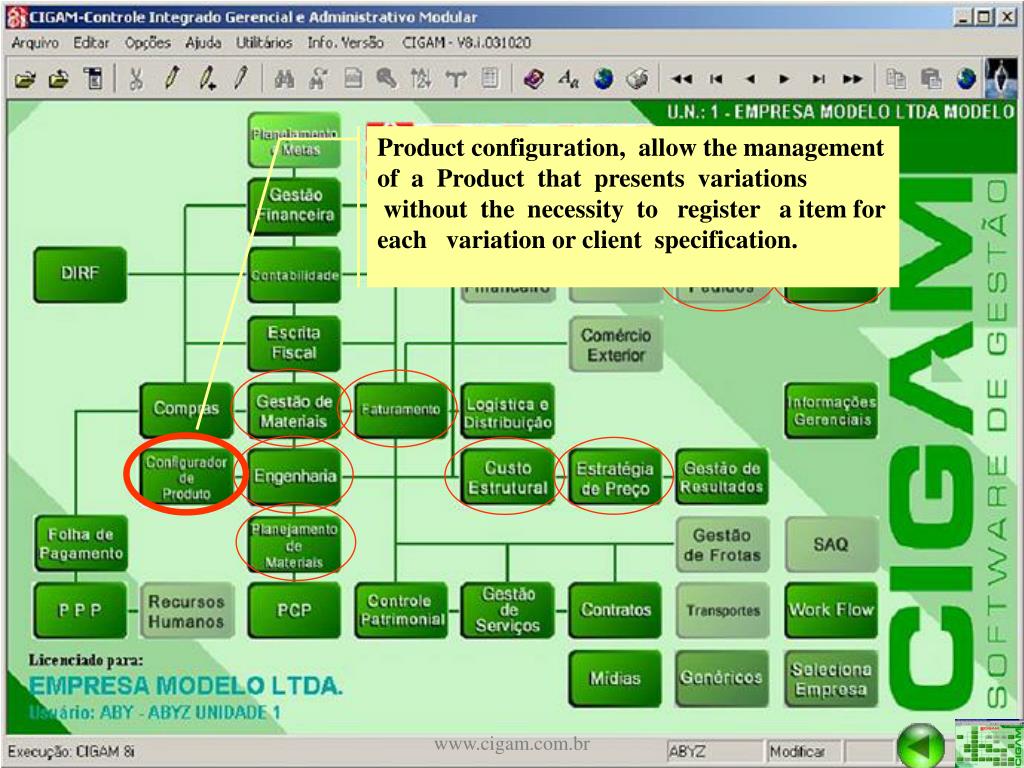The image size is (1024, 768).
Task: Open the Work Flow module
Action: point(831,610)
